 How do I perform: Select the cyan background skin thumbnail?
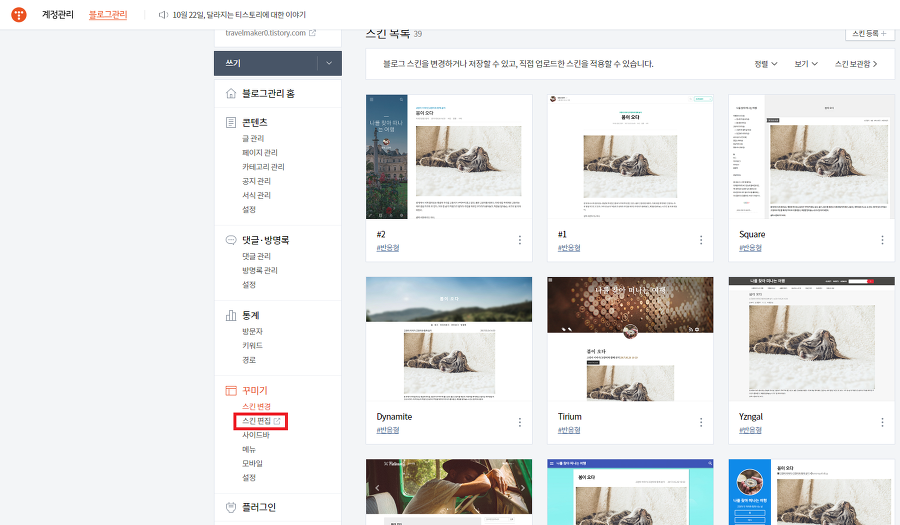[630, 492]
